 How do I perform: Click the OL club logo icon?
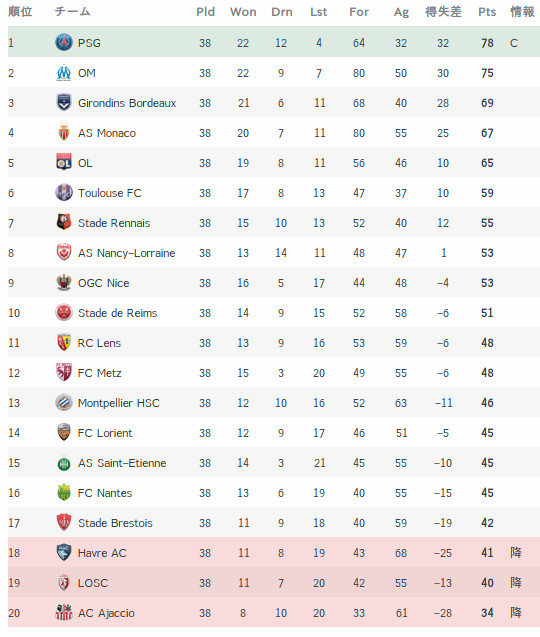(x=64, y=162)
